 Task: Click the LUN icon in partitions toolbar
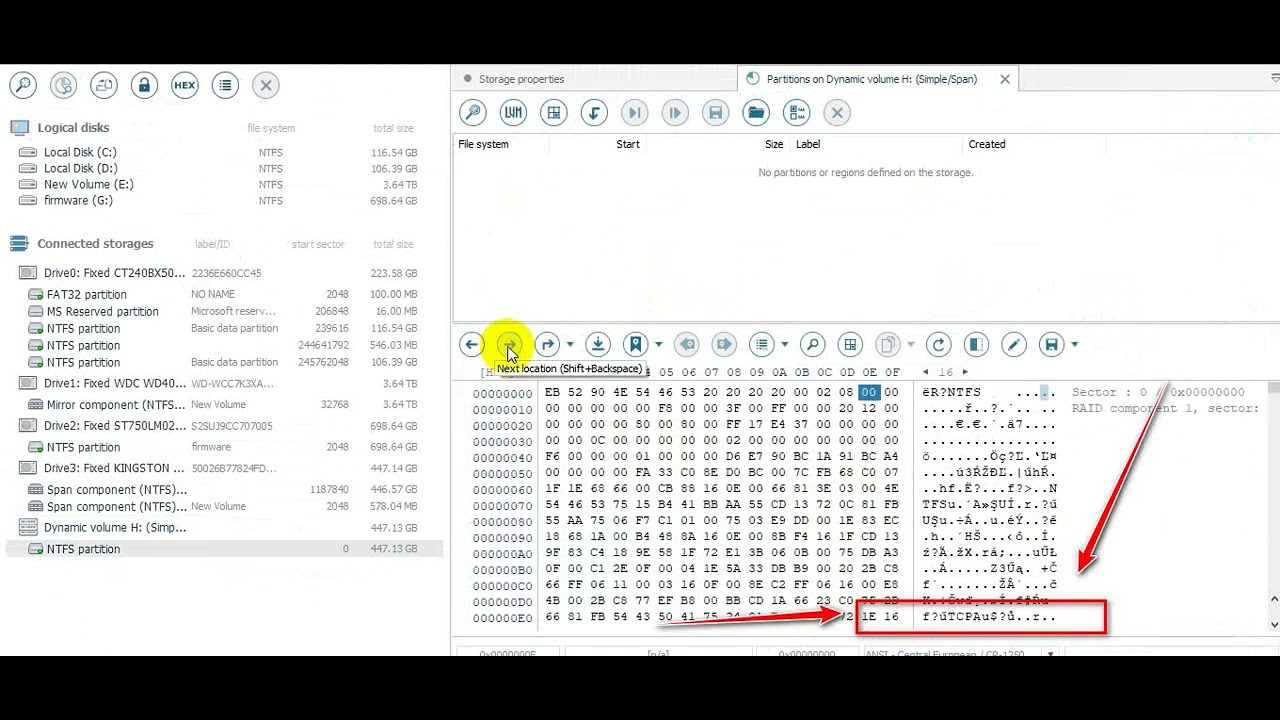pyautogui.click(x=514, y=113)
